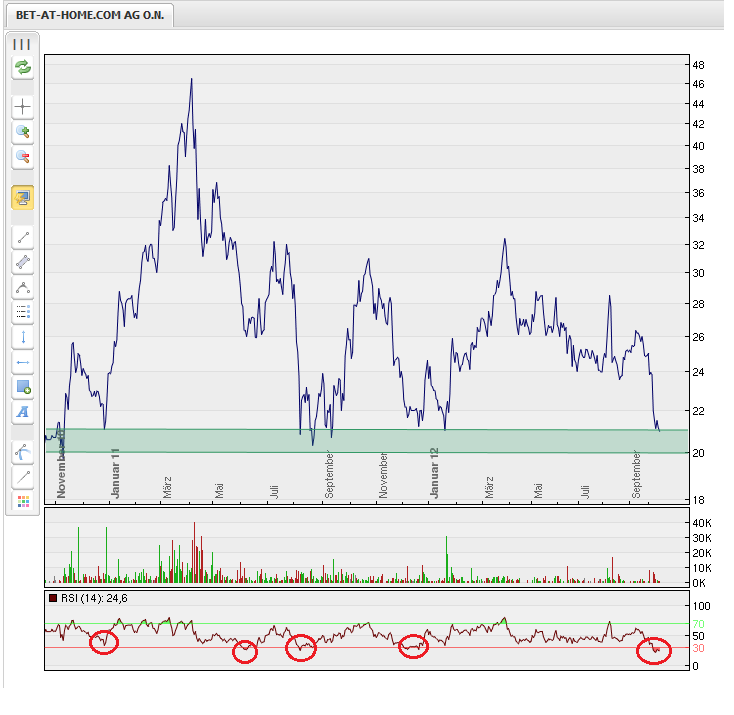The width and height of the screenshot is (734, 715).
Task: Select the horizontal double-arrow measure tool
Action: (x=22, y=362)
